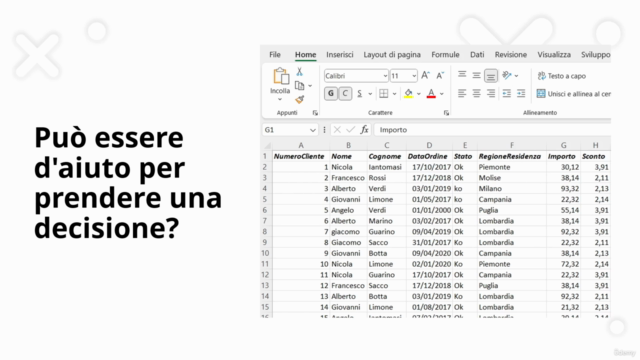Open the Dati tab

pyautogui.click(x=477, y=55)
